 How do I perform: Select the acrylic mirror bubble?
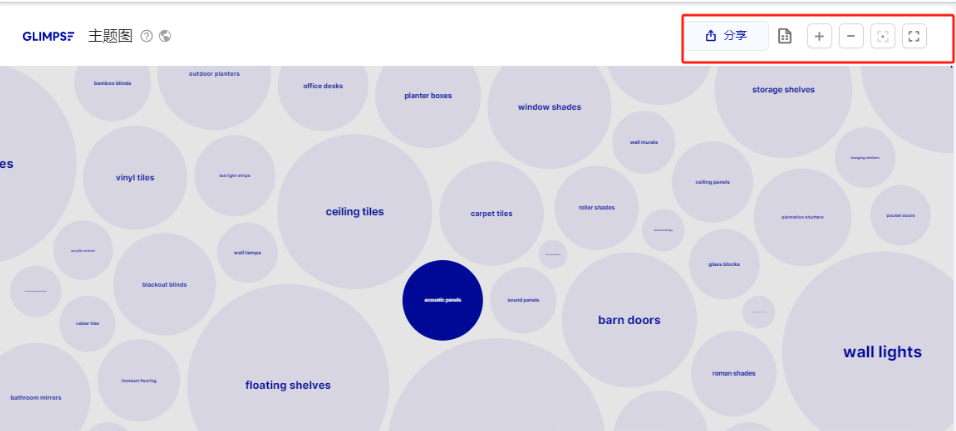click(83, 250)
